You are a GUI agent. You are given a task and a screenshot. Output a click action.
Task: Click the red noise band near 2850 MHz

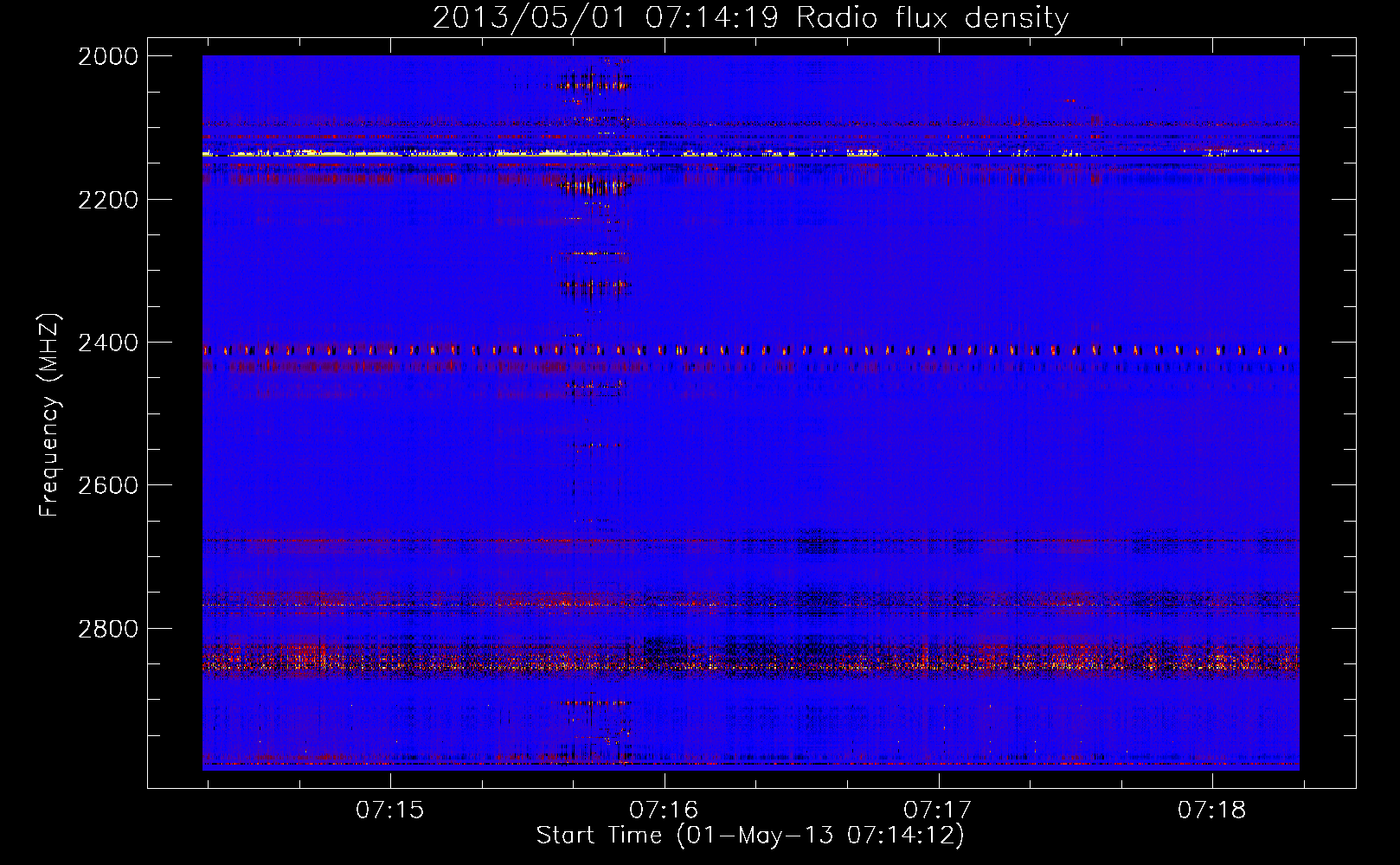point(750,657)
